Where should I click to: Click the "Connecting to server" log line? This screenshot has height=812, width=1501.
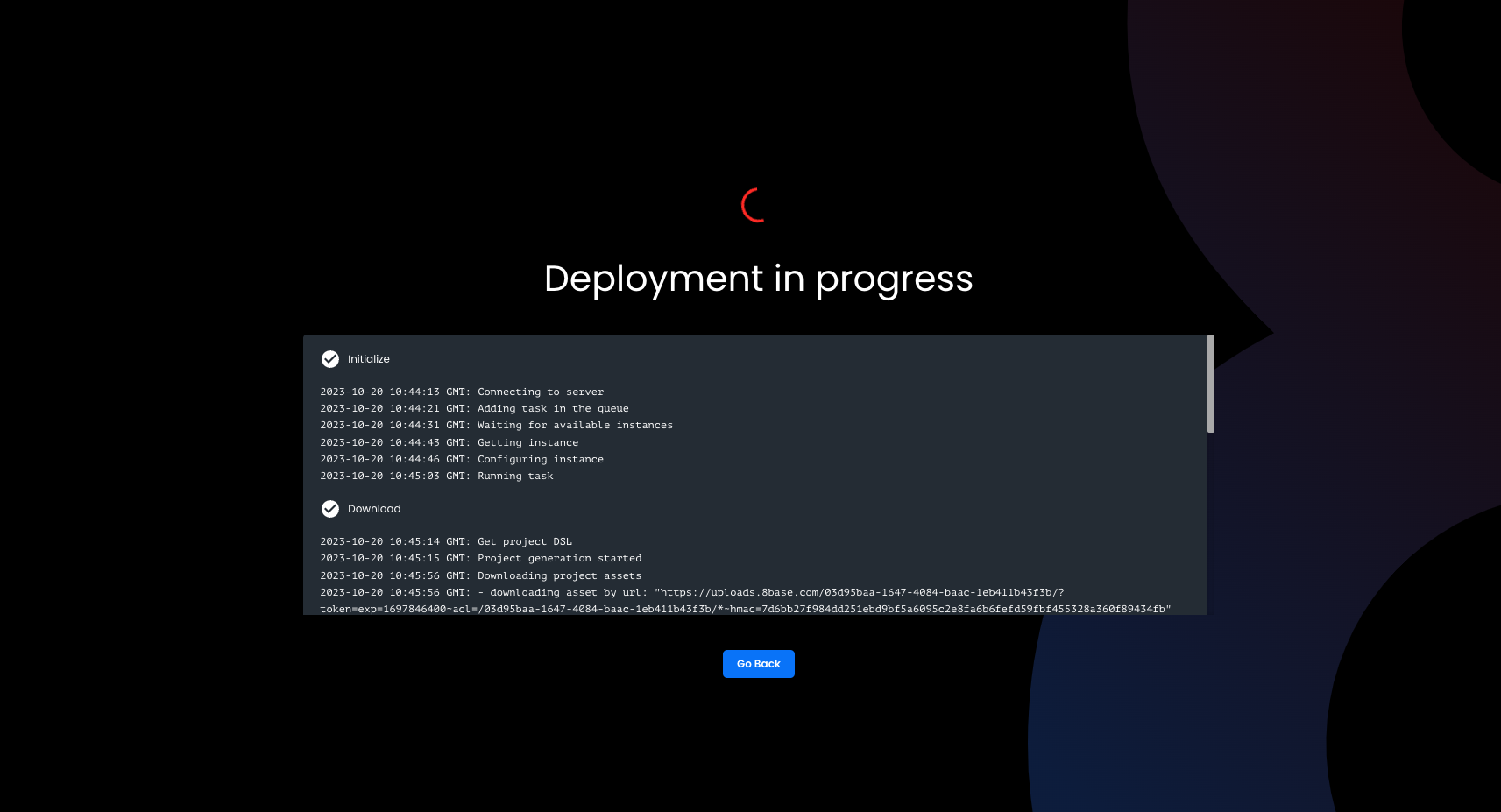click(x=462, y=392)
